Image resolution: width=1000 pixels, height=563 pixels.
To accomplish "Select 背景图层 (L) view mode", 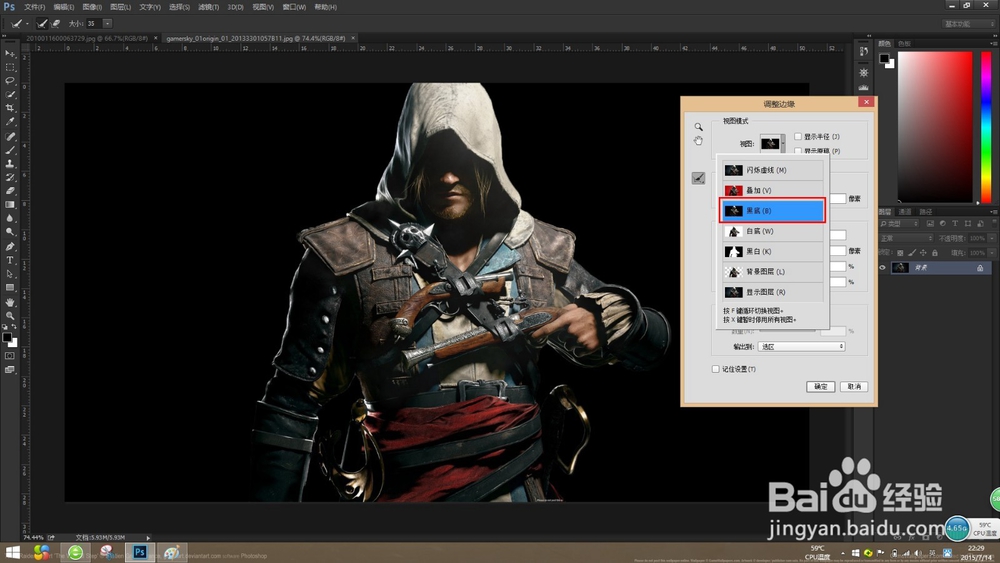I will [772, 272].
